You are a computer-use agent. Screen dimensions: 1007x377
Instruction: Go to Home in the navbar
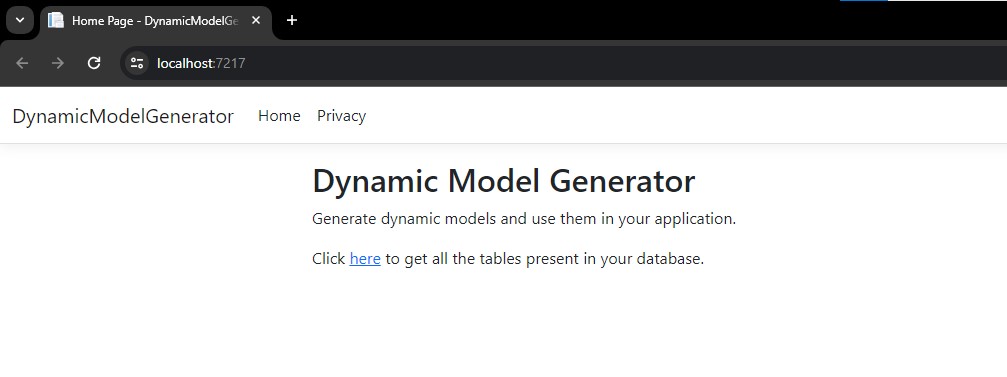pos(279,116)
